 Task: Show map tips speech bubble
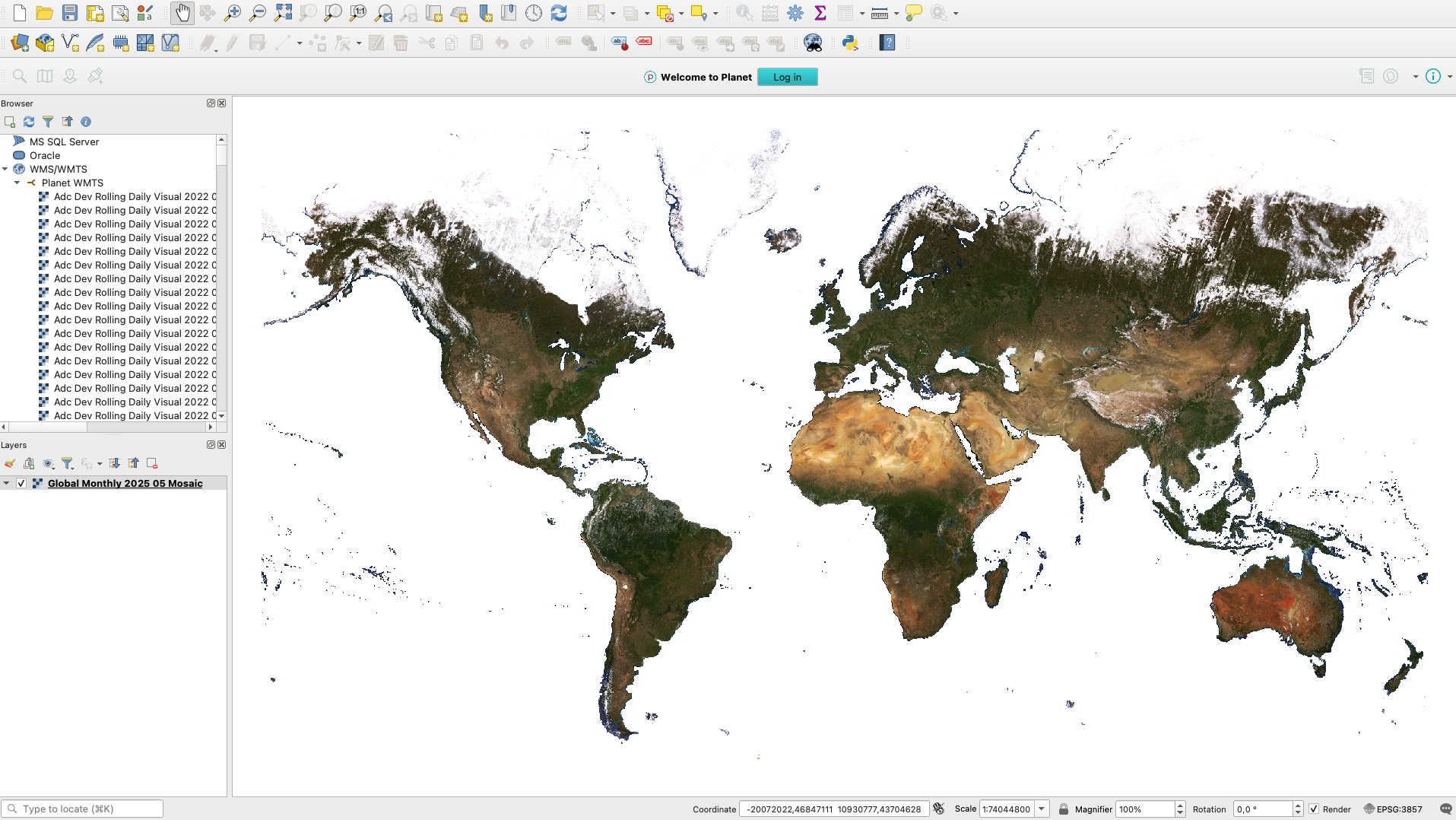(x=914, y=13)
